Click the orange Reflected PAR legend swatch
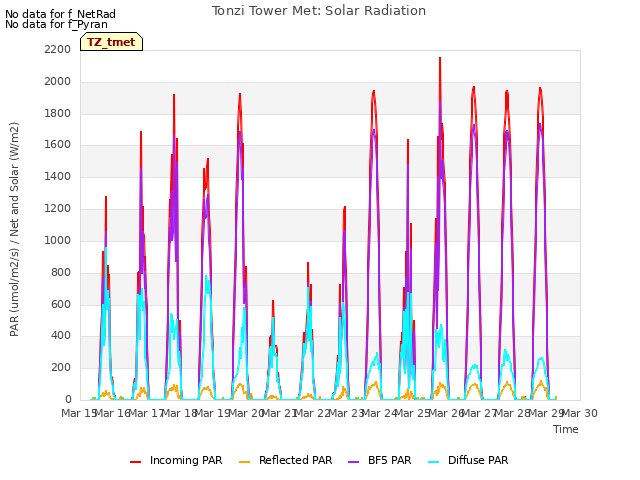640x480 pixels. 244,462
